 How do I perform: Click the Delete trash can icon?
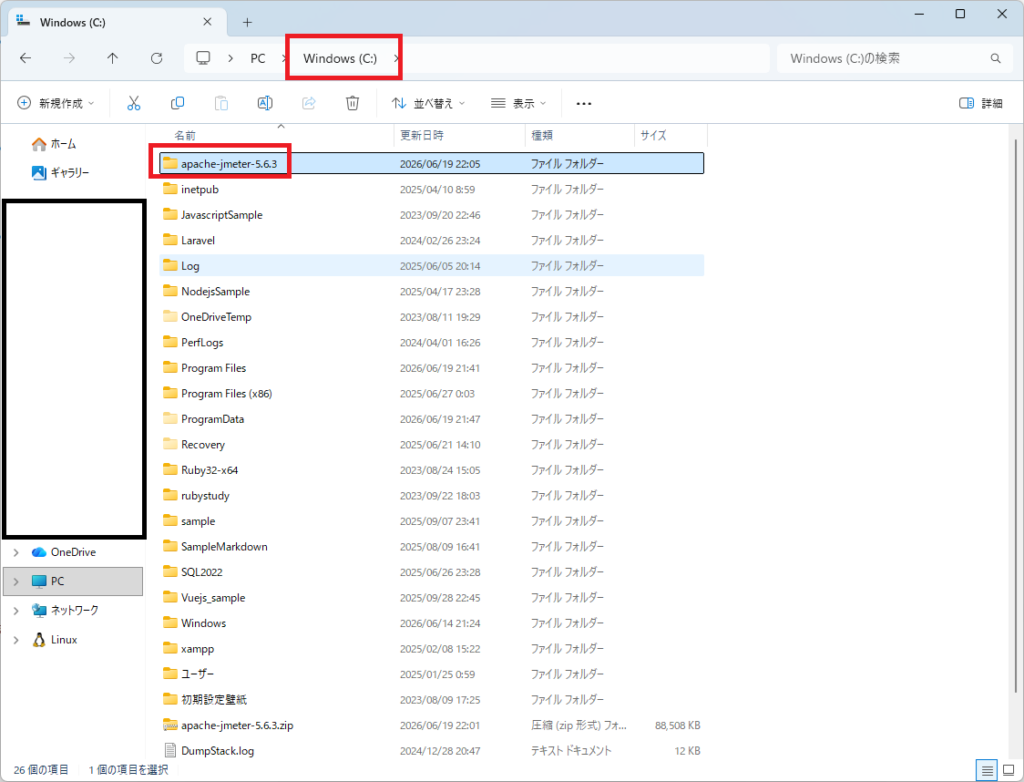point(352,103)
